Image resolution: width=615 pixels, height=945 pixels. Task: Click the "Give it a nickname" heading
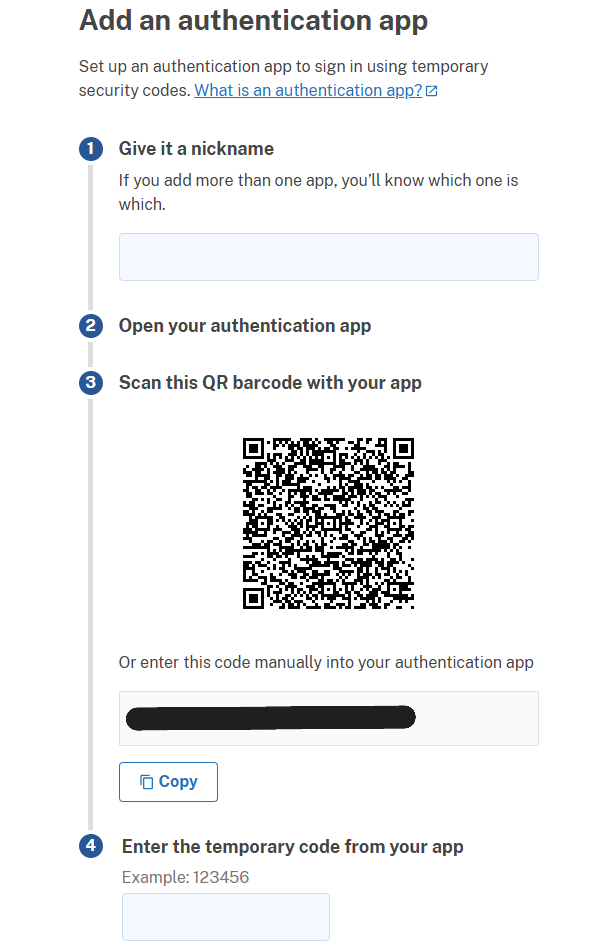tap(196, 148)
